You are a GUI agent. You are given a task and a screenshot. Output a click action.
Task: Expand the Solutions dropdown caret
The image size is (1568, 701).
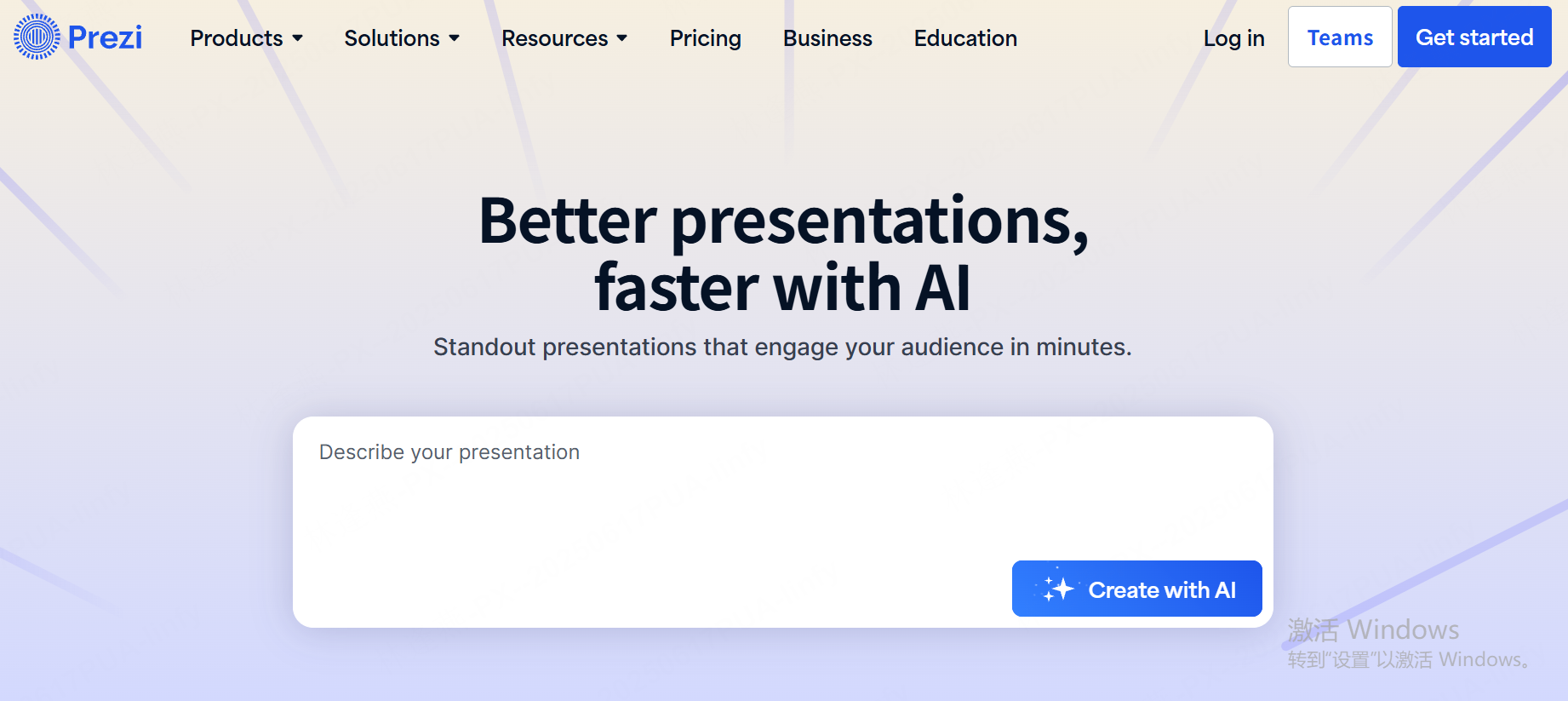(x=454, y=38)
